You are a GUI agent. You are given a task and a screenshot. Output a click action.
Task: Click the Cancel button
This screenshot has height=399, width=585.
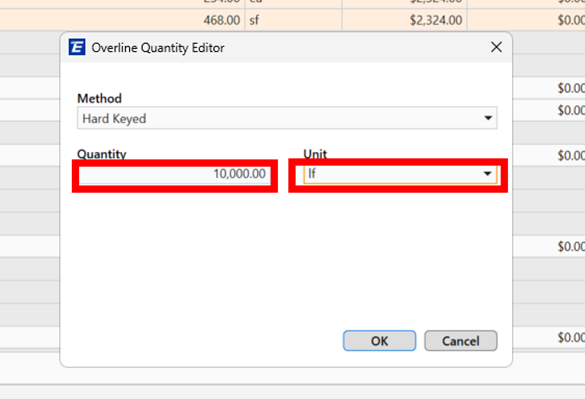461,340
